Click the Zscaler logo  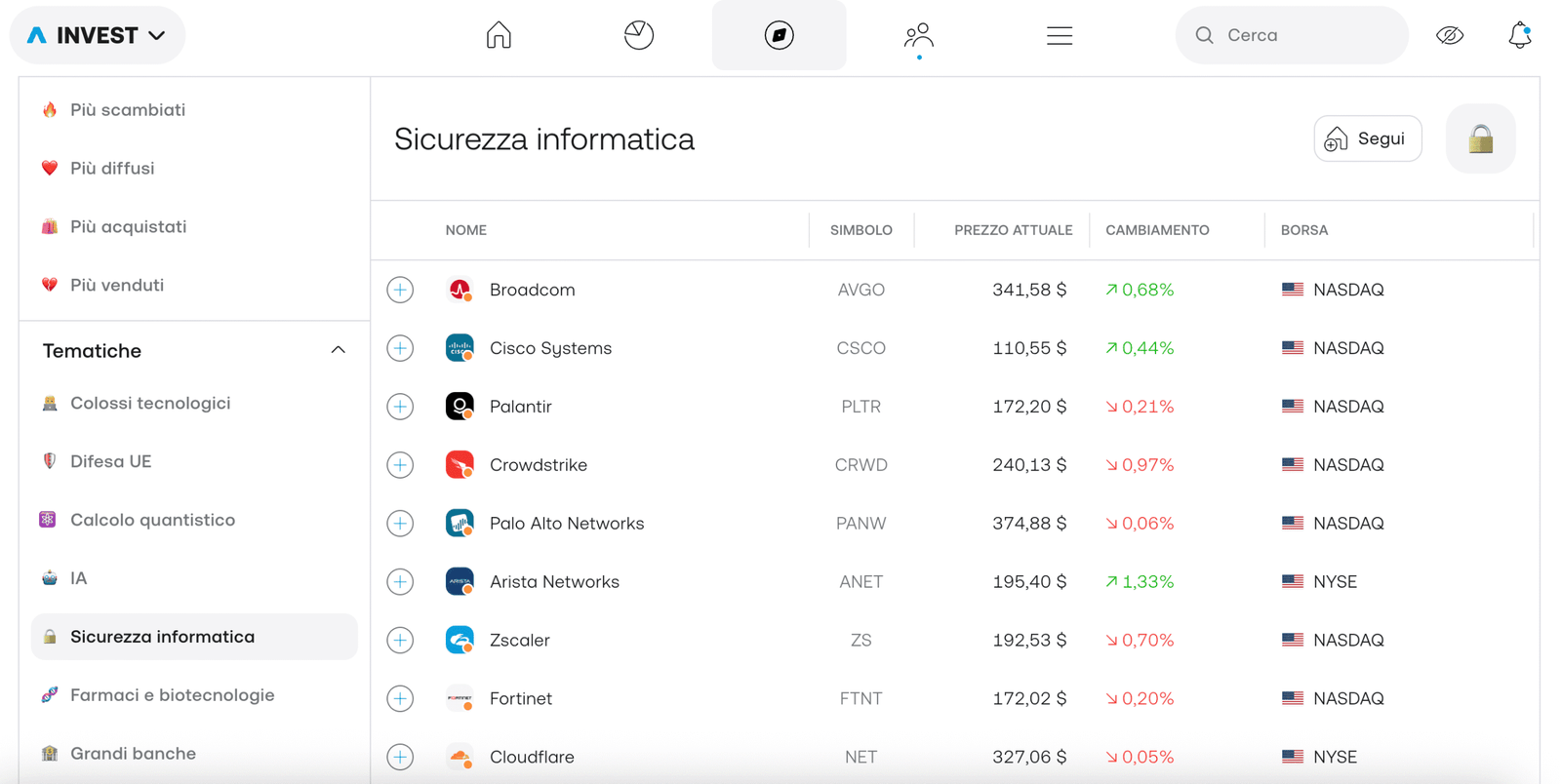[460, 641]
